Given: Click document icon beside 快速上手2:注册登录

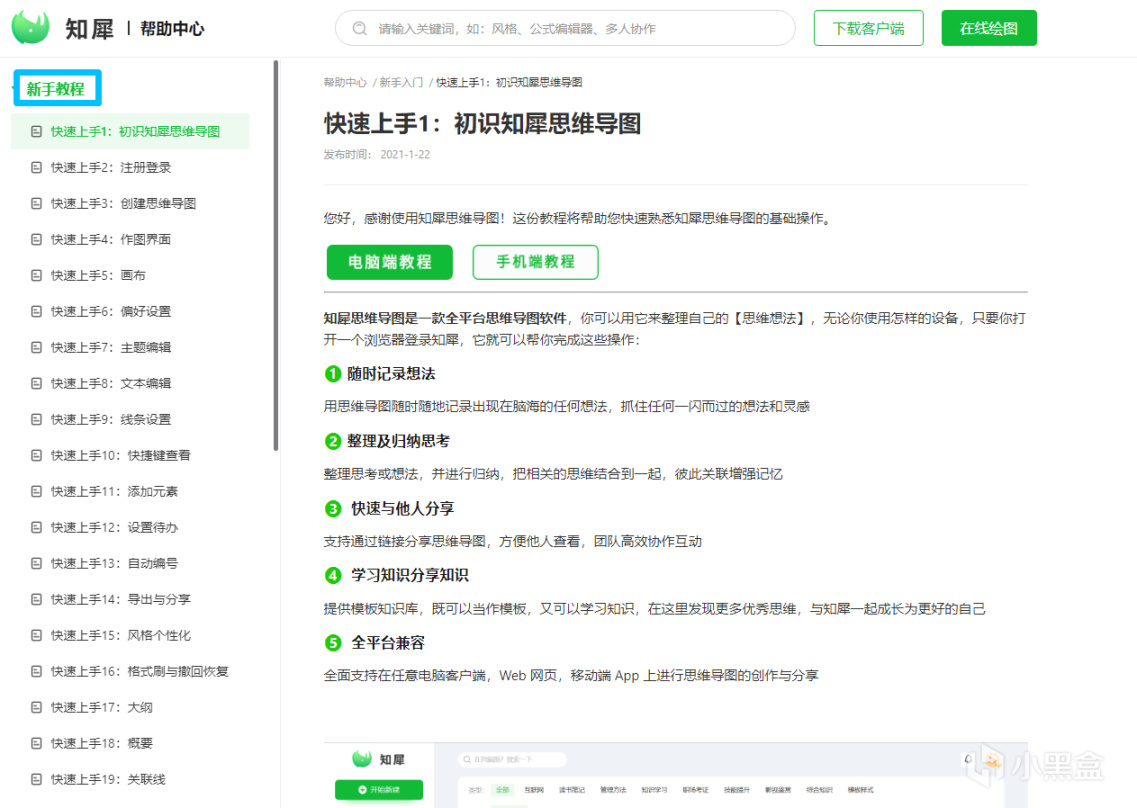Looking at the screenshot, I should pos(36,168).
